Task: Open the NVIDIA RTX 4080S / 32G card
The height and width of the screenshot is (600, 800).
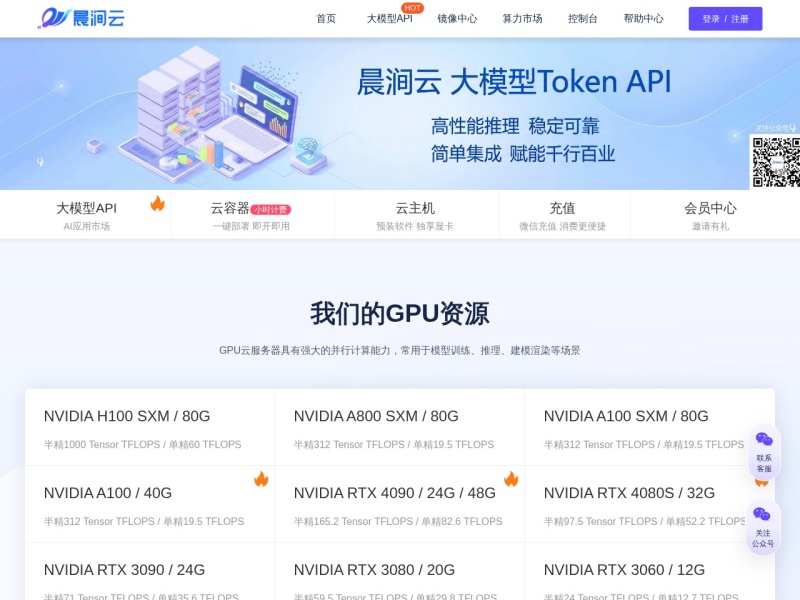Action: click(649, 504)
